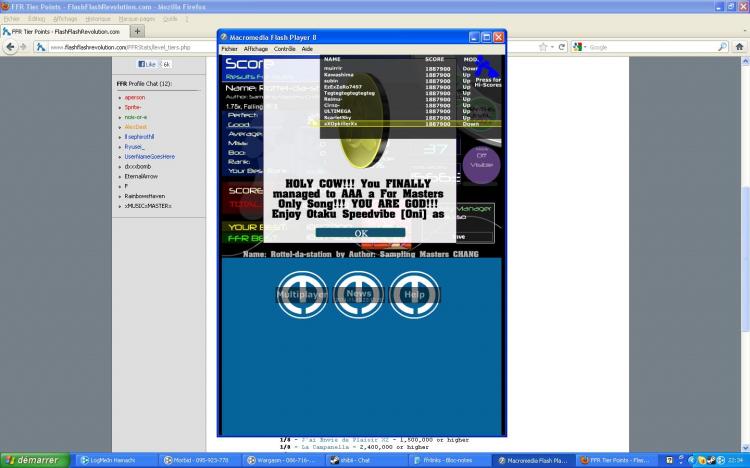Click OK in the HOLY COW dialog
This screenshot has height=468, width=750.
pos(360,233)
